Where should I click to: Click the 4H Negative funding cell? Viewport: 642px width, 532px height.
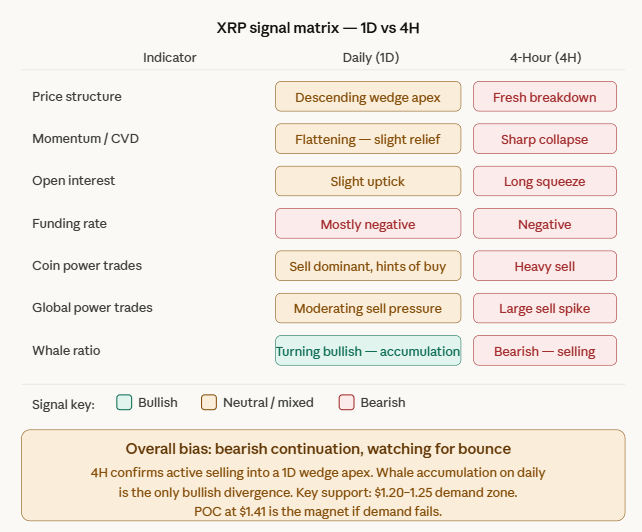pos(544,224)
